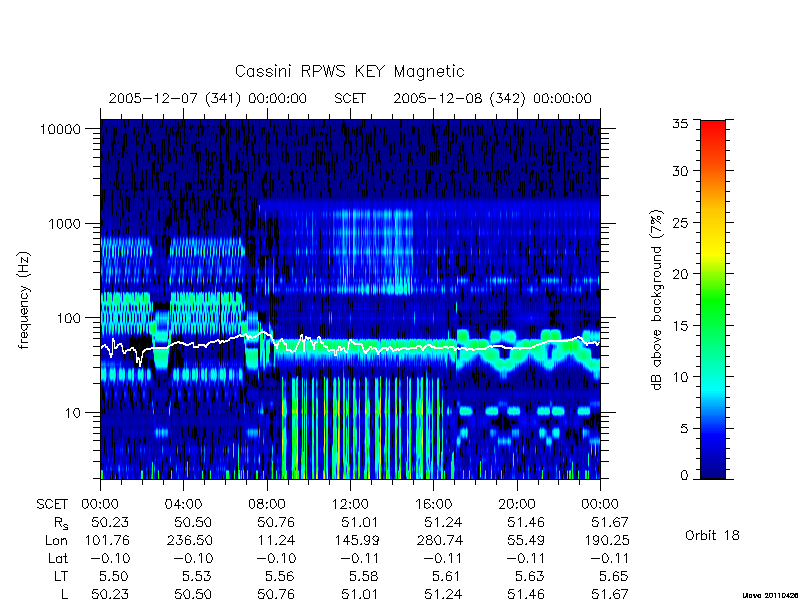Click the 'L' row label
The width and height of the screenshot is (800, 600).
(64, 594)
